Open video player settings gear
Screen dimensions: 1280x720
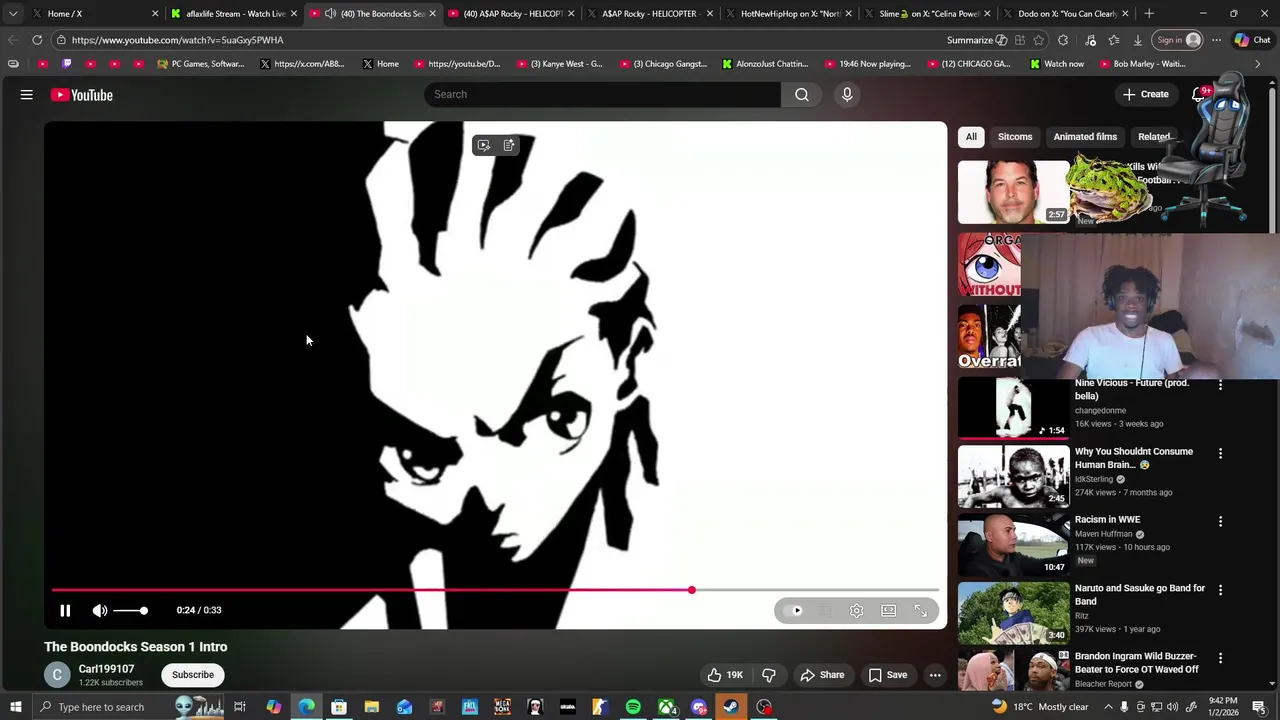pyautogui.click(x=857, y=610)
